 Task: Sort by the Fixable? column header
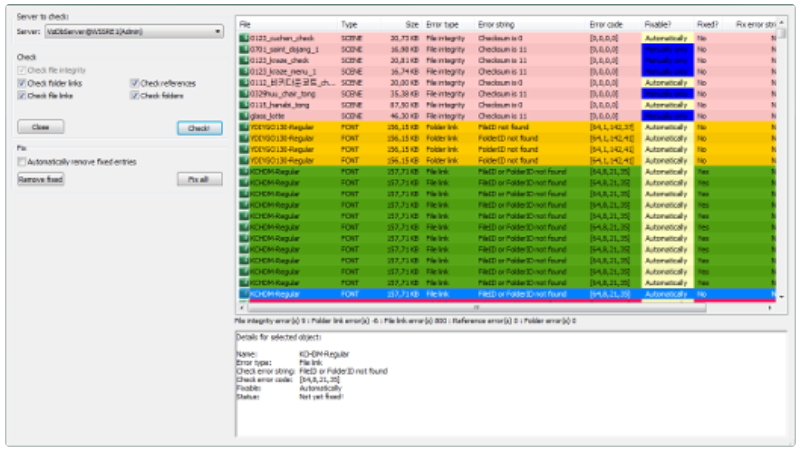(667, 24)
